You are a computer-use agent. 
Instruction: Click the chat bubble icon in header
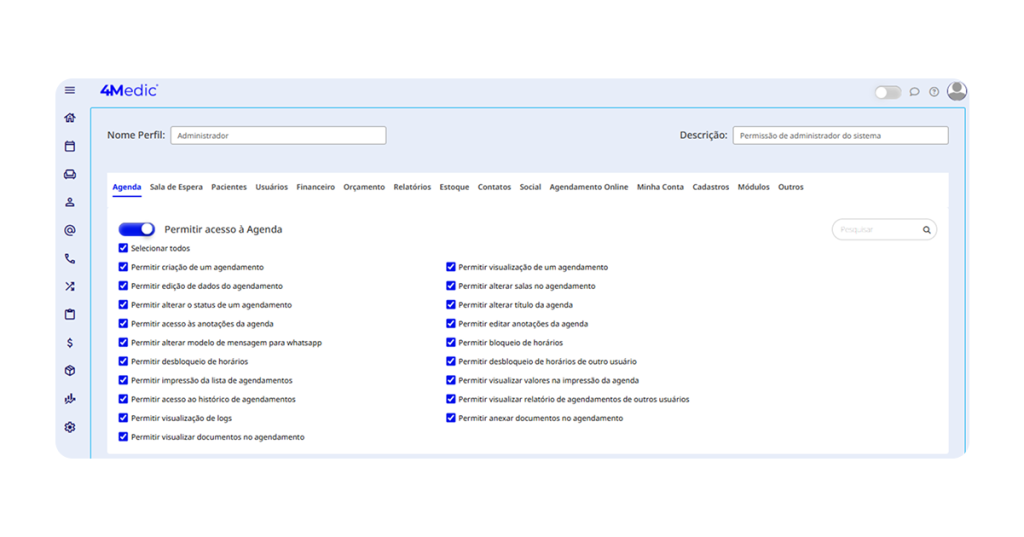(914, 92)
